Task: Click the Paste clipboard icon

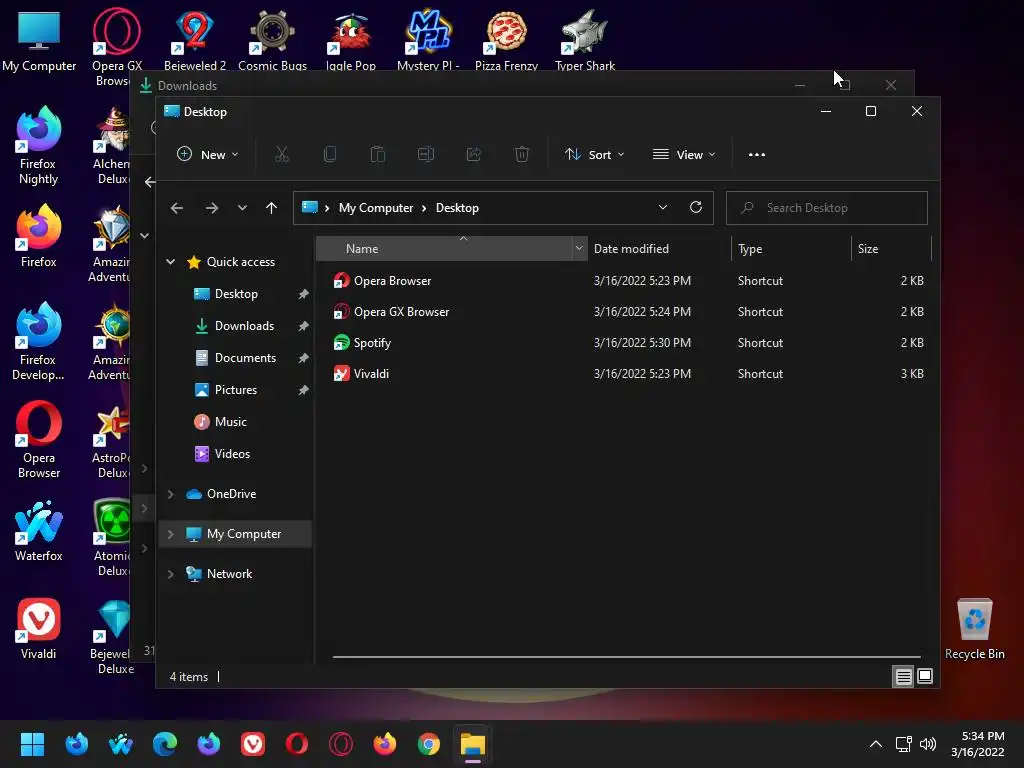Action: pos(377,155)
